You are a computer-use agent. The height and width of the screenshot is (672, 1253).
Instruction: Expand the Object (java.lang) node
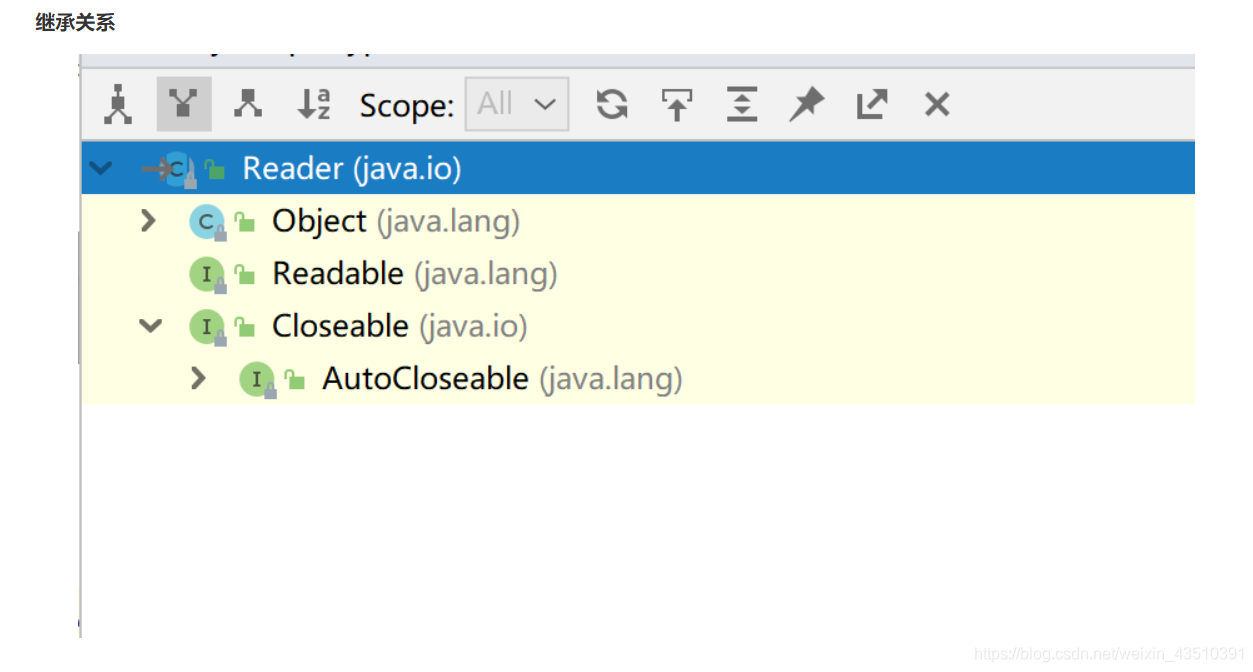(149, 221)
